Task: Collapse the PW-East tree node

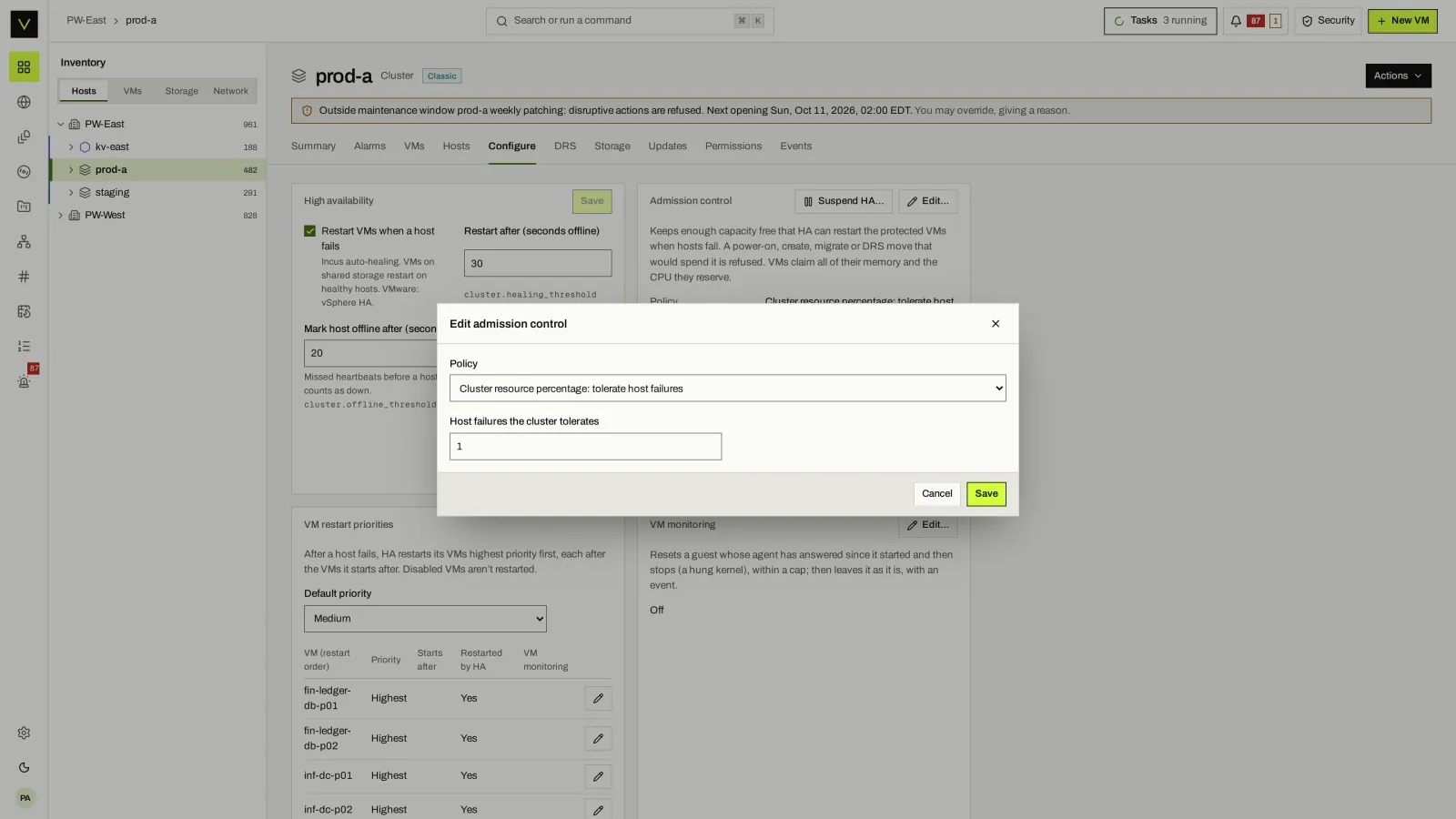Action: 61,125
